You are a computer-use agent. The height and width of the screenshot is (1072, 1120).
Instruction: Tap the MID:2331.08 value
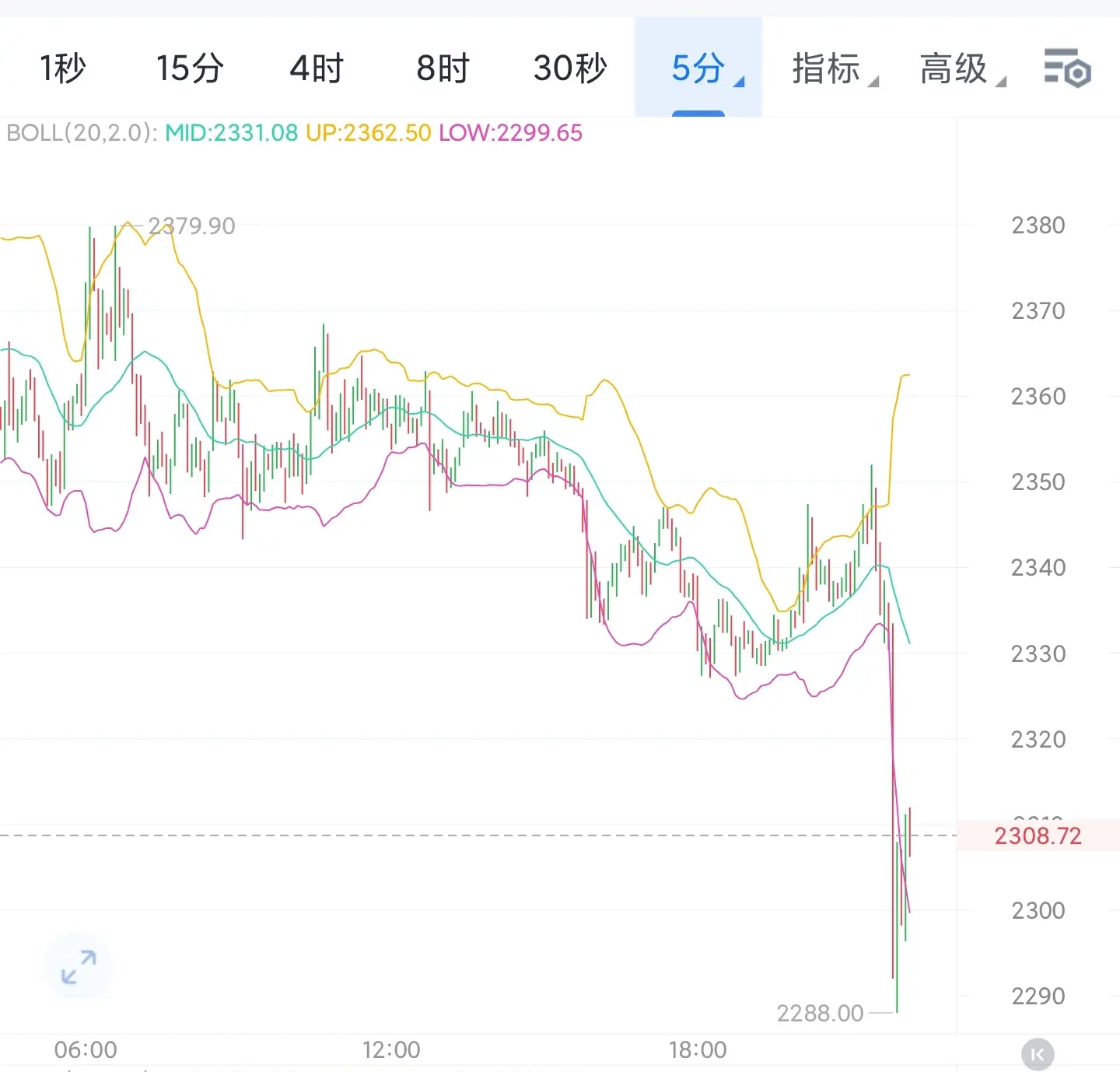(231, 133)
